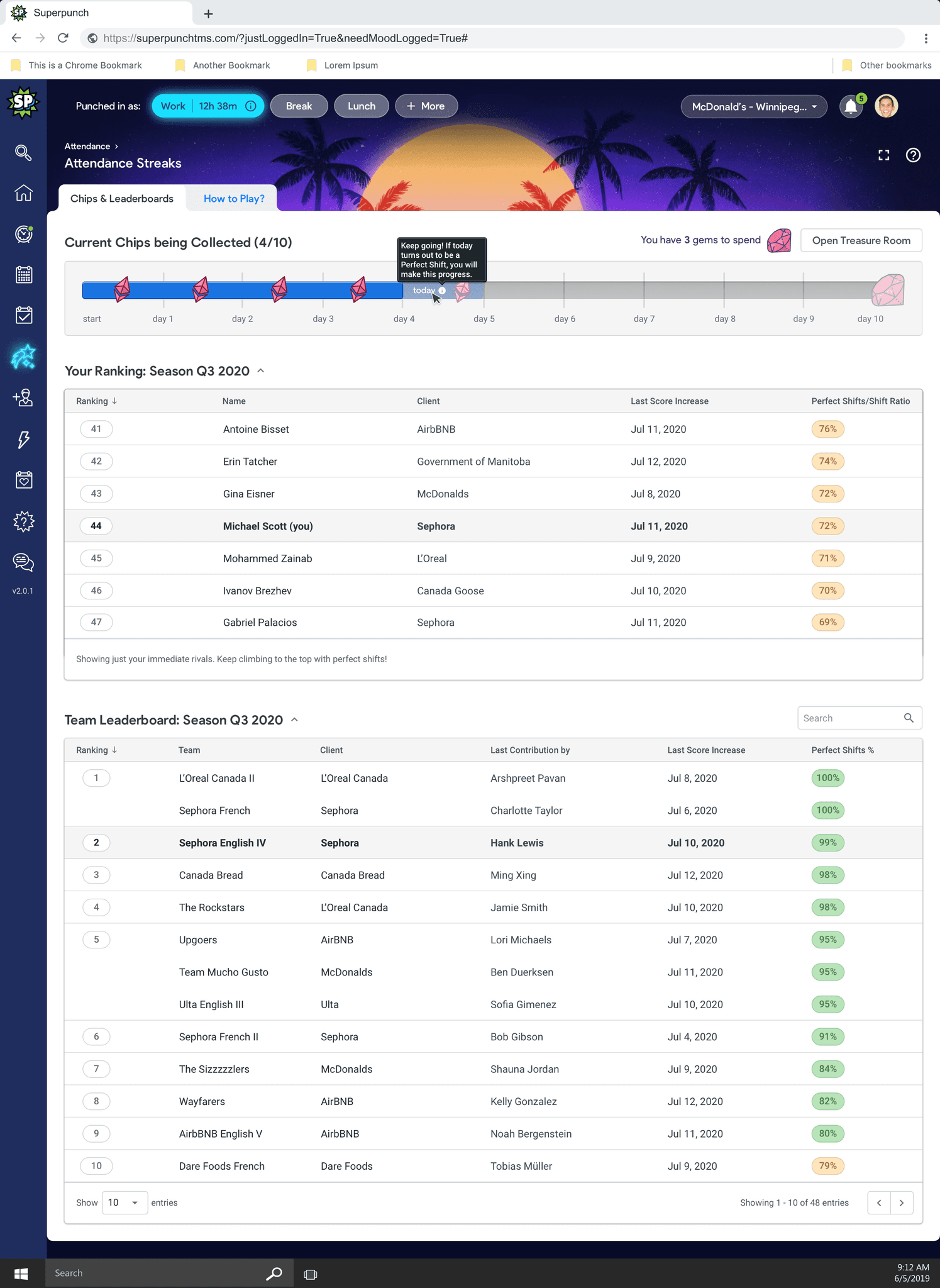Sort by Perfect Shifts % column header

[843, 750]
